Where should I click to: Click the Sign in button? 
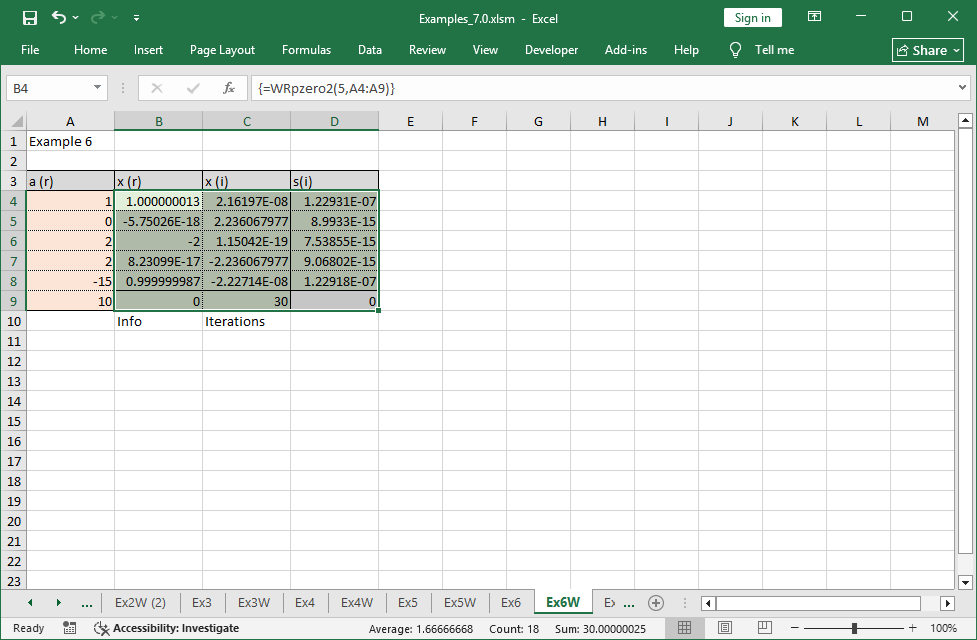click(x=752, y=18)
